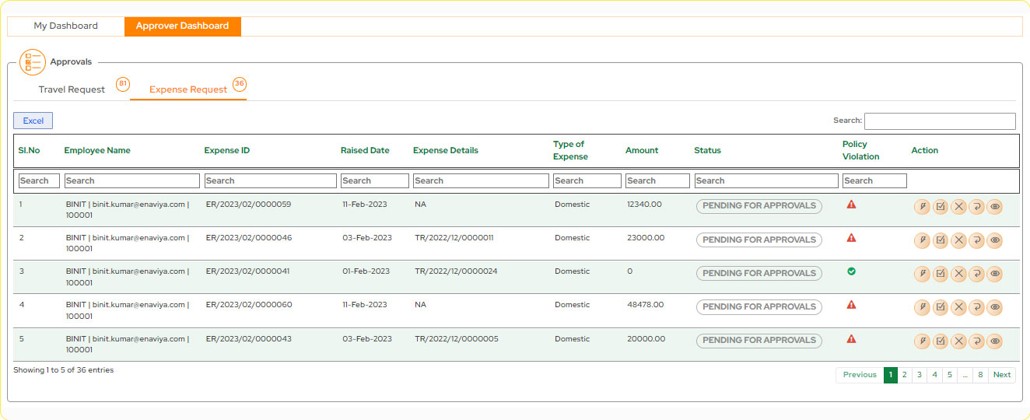Jump to page 8 of entries
This screenshot has width=1030, height=420.
click(980, 375)
